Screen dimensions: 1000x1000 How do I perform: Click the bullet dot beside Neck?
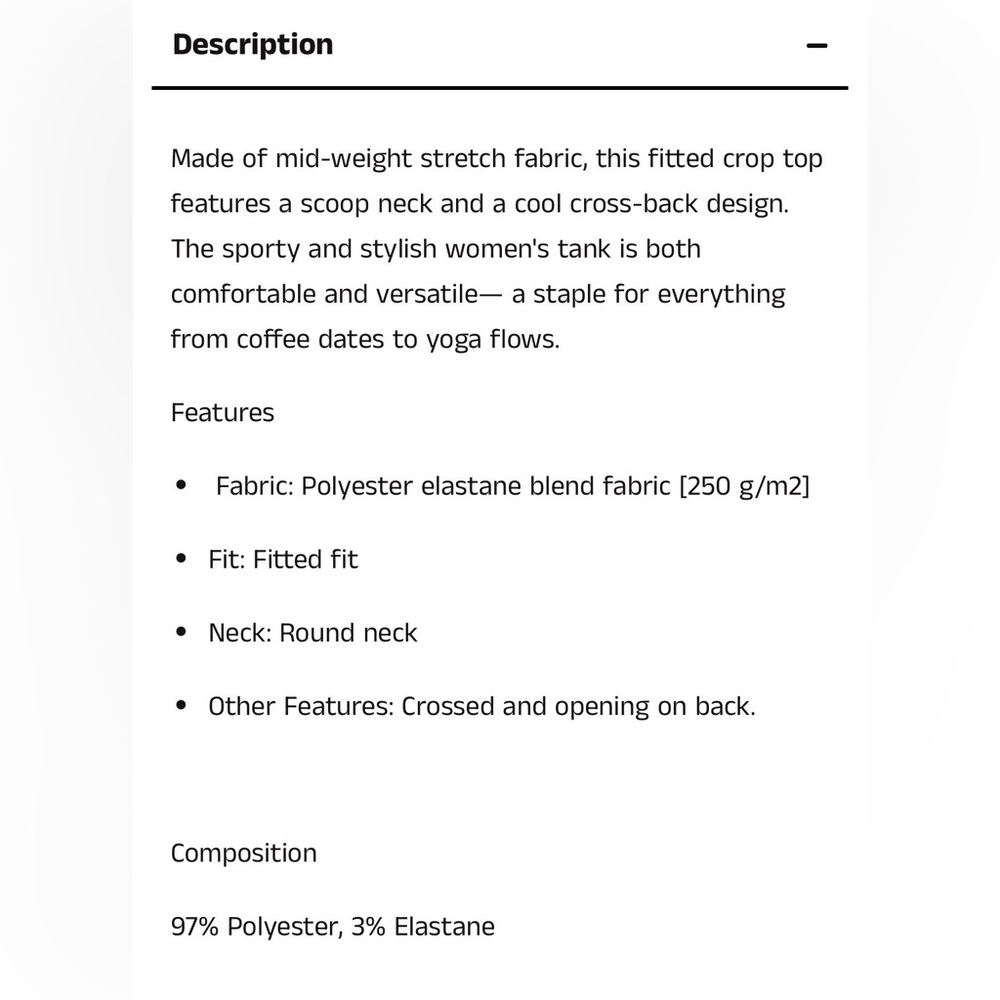tap(181, 632)
